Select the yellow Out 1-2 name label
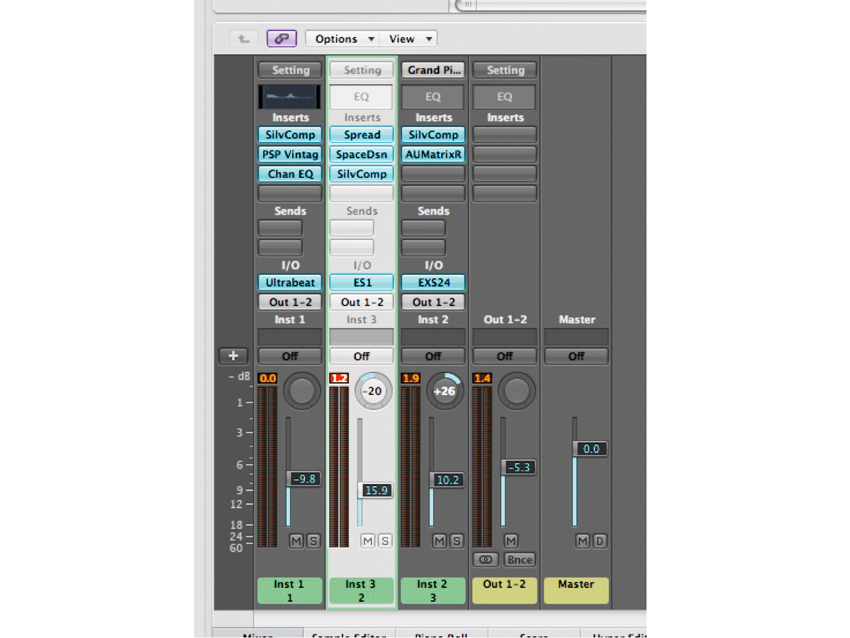 [x=504, y=590]
